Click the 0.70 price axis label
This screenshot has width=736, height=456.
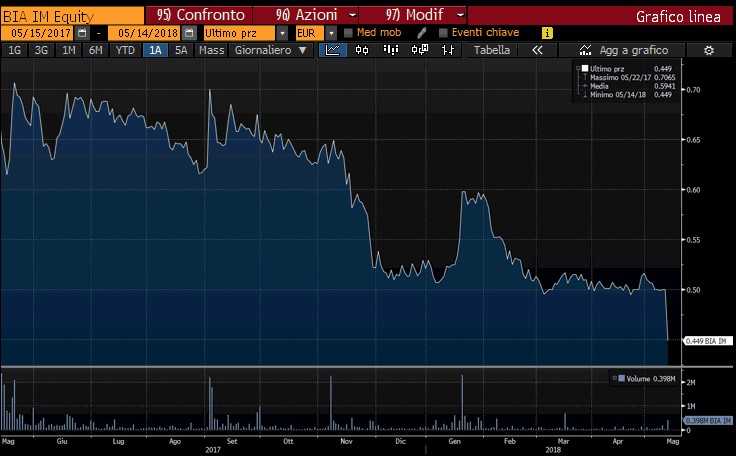(x=693, y=90)
